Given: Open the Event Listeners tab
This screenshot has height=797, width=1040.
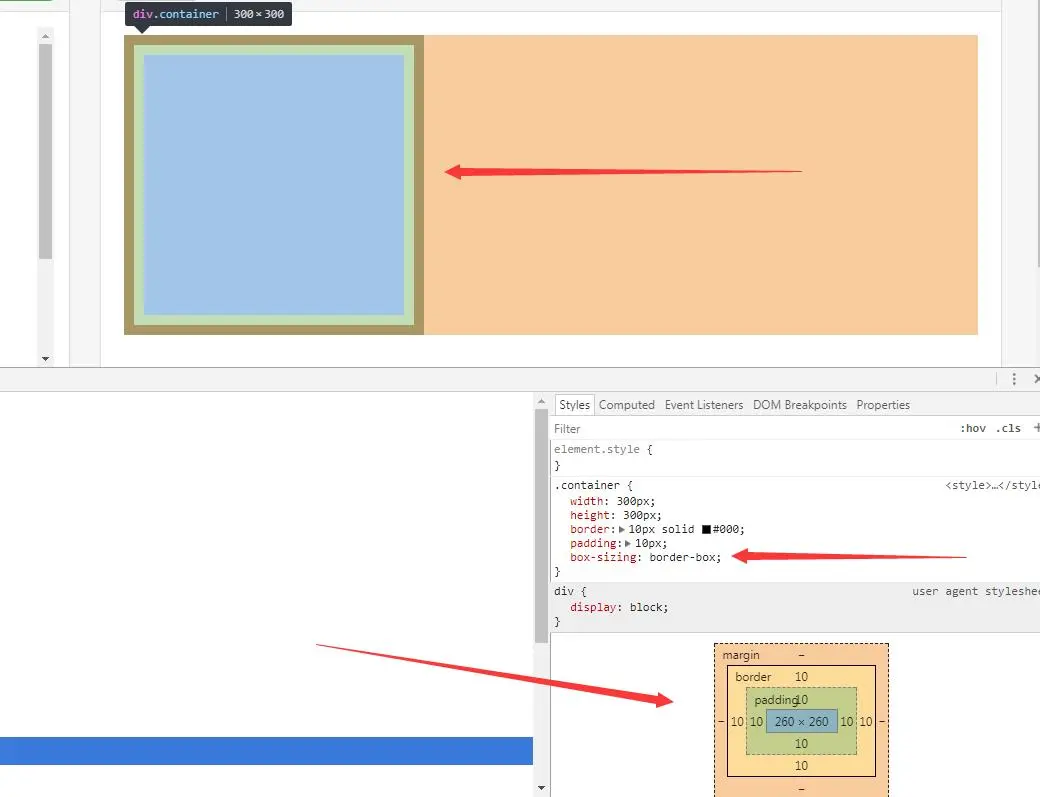Looking at the screenshot, I should (704, 405).
